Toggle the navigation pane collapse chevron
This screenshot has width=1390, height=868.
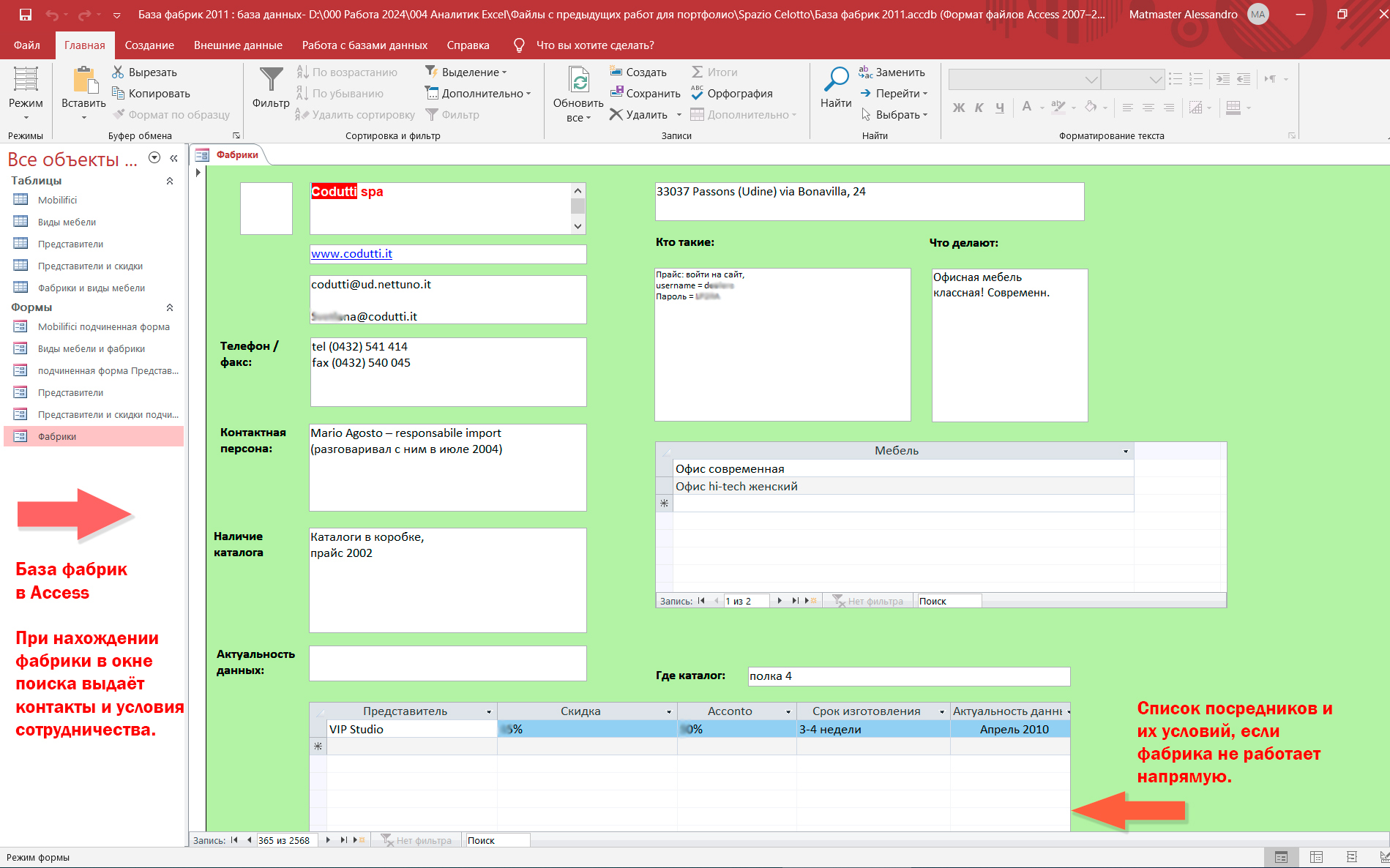click(173, 158)
